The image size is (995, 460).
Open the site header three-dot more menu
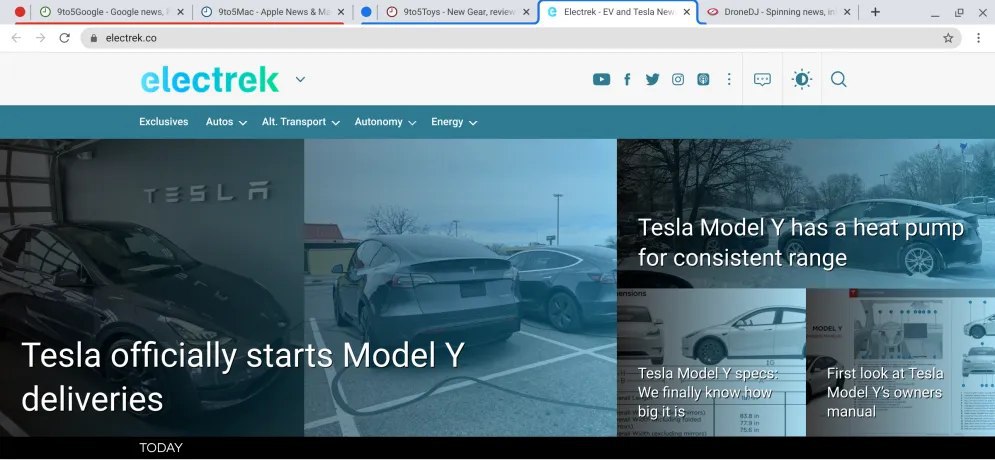(x=729, y=79)
